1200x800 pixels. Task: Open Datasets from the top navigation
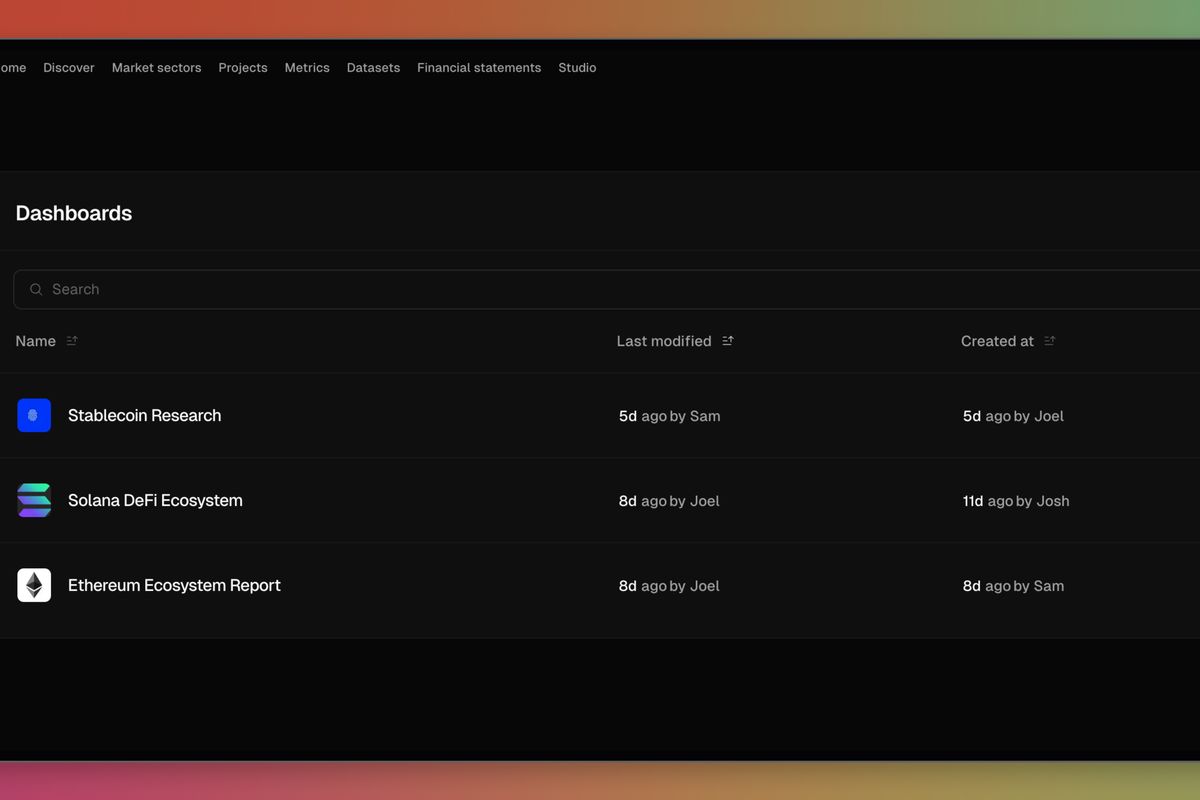coord(373,68)
